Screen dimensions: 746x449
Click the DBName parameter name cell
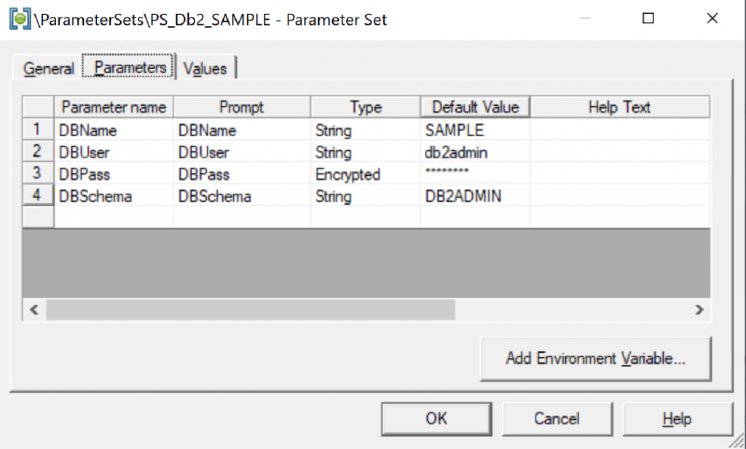114,129
